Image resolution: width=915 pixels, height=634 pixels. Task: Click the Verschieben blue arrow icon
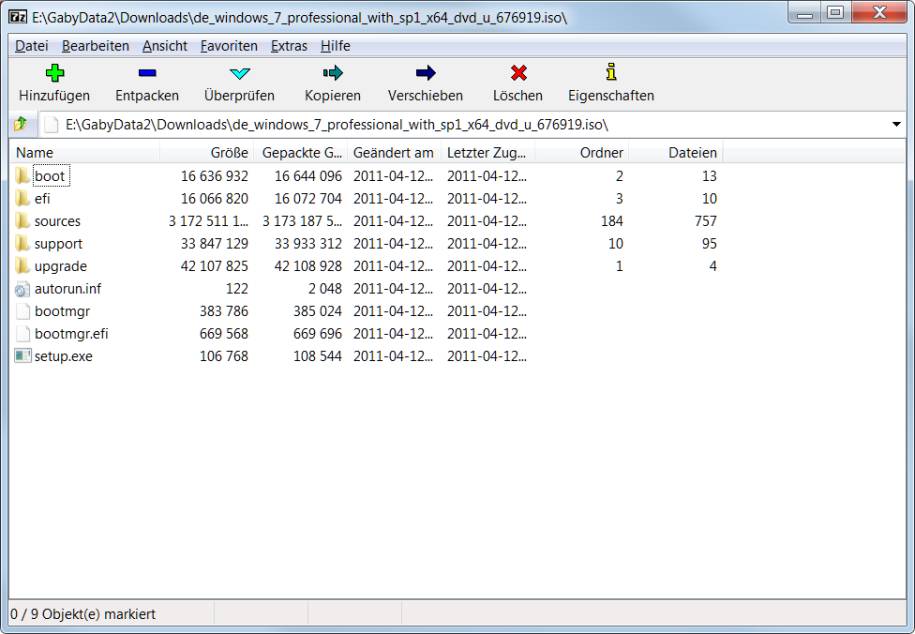[x=425, y=73]
